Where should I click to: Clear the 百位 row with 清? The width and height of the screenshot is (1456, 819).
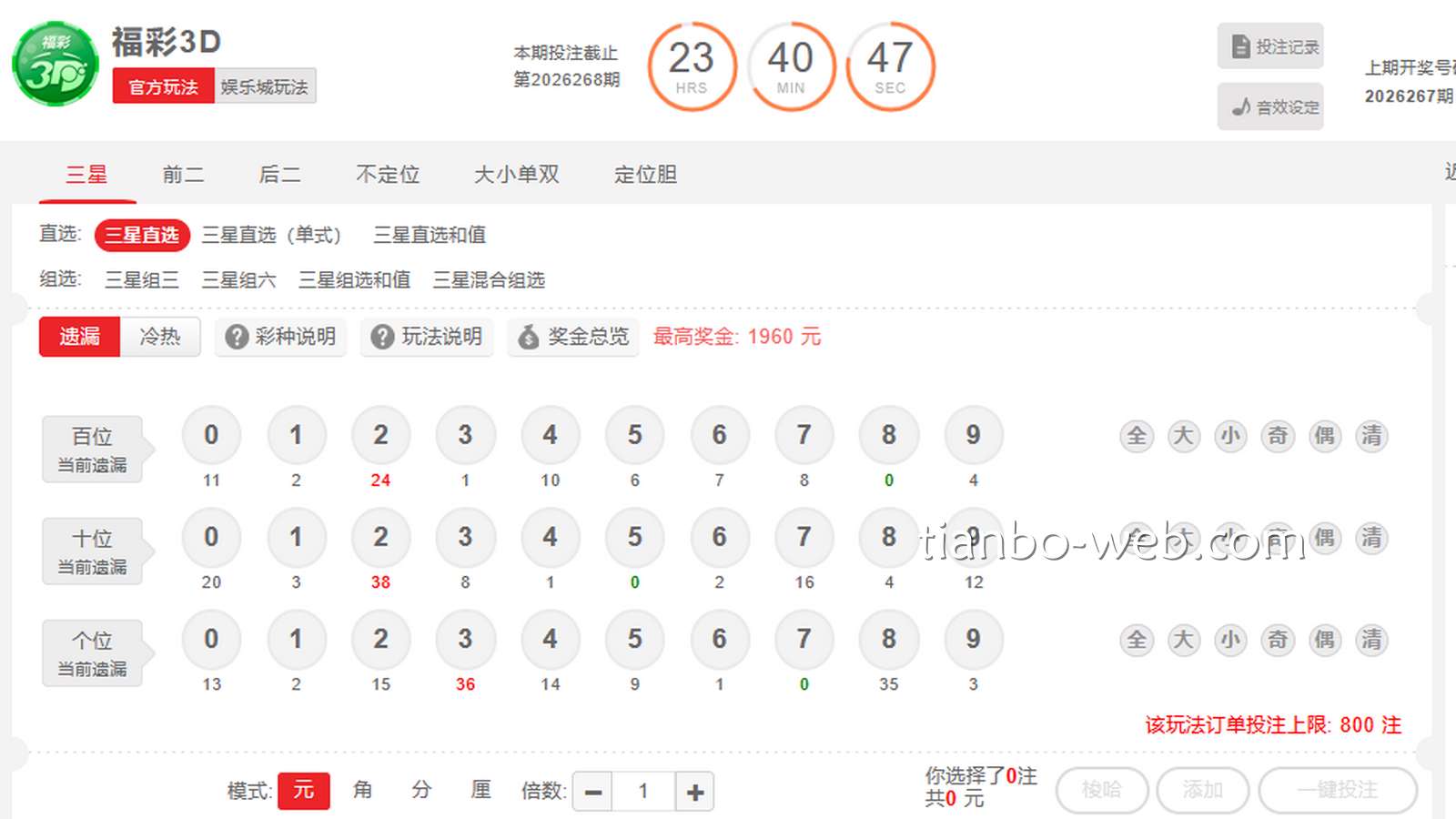tap(1371, 436)
